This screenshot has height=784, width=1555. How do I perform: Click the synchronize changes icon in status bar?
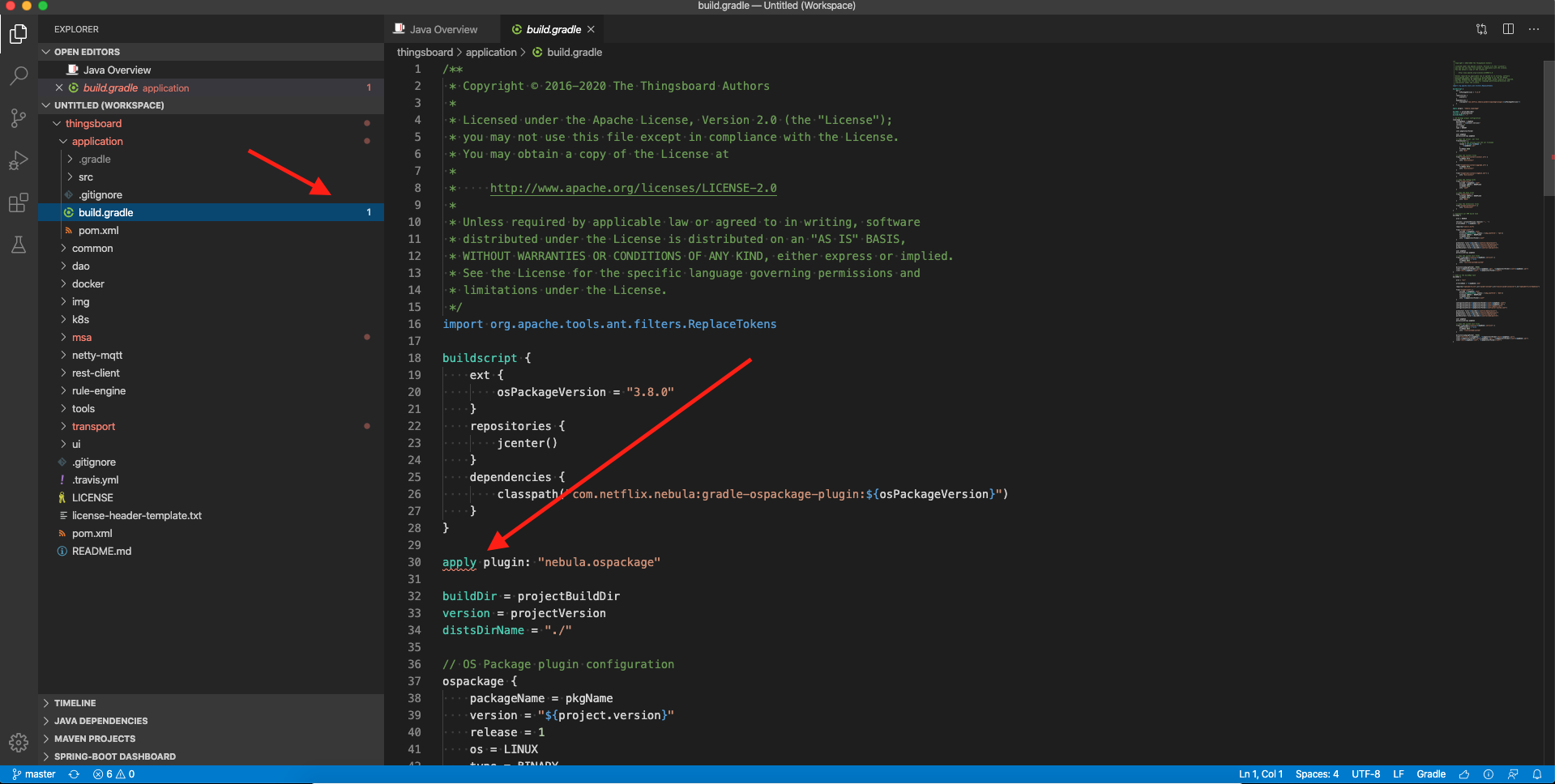(x=73, y=774)
